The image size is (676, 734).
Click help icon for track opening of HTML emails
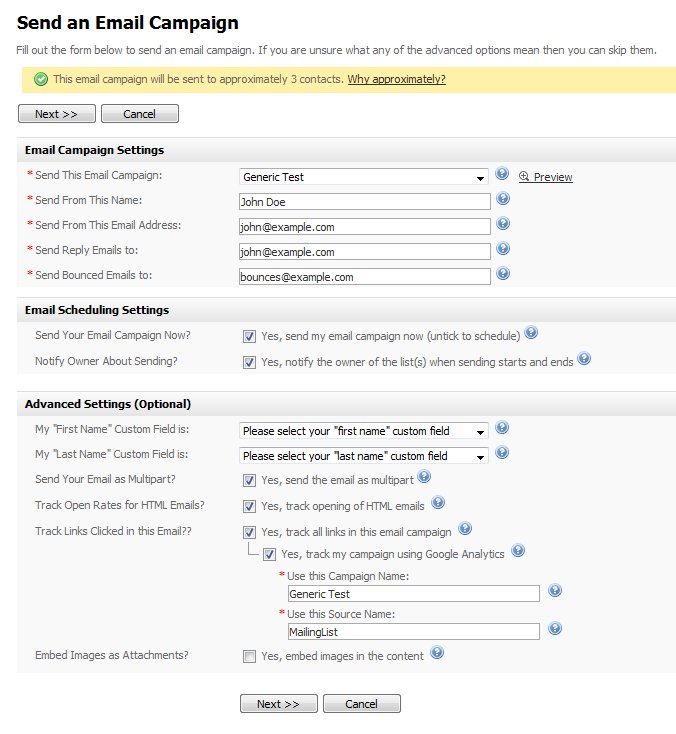click(438, 503)
